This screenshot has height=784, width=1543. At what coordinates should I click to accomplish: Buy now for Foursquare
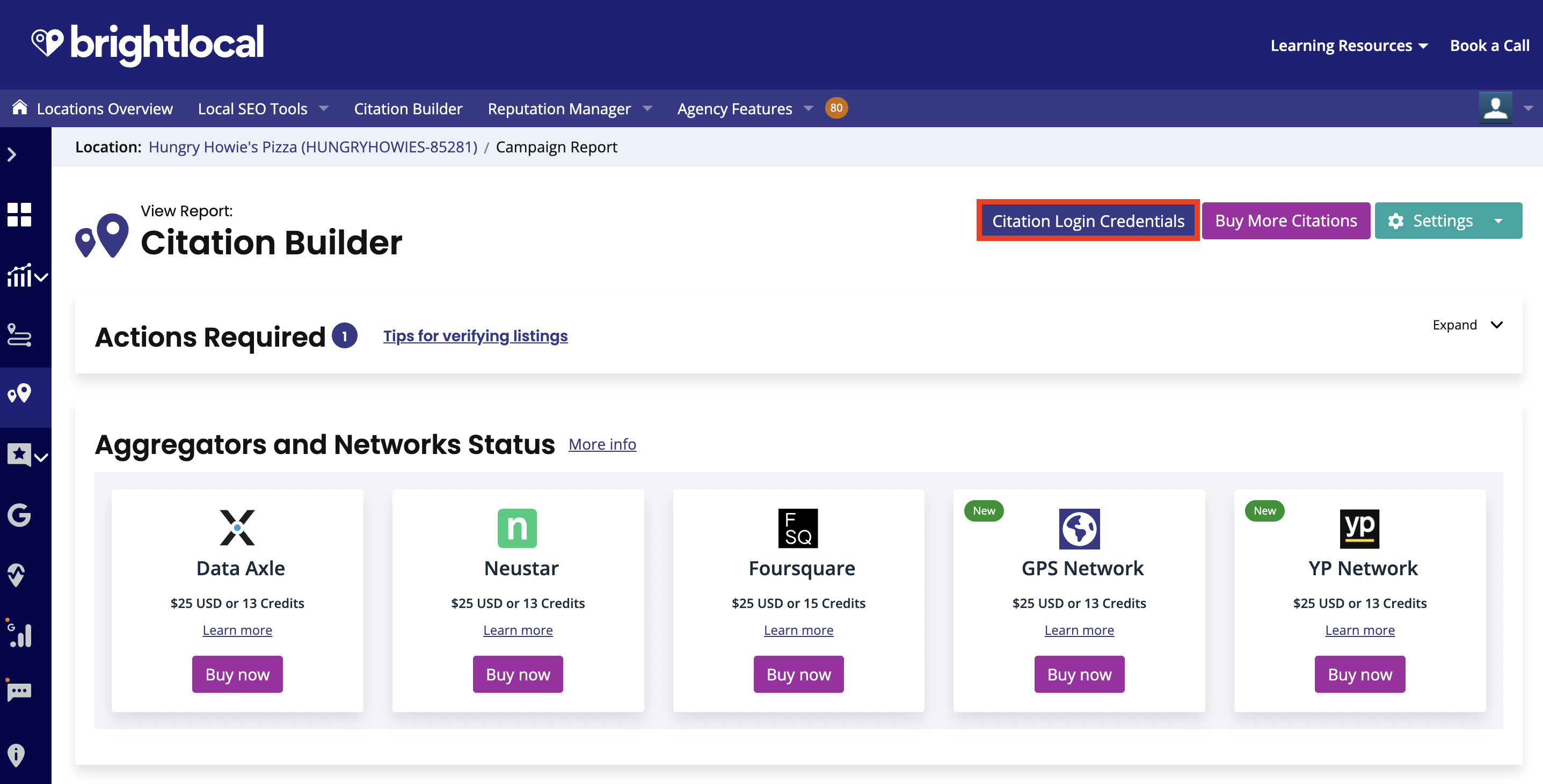click(x=798, y=675)
